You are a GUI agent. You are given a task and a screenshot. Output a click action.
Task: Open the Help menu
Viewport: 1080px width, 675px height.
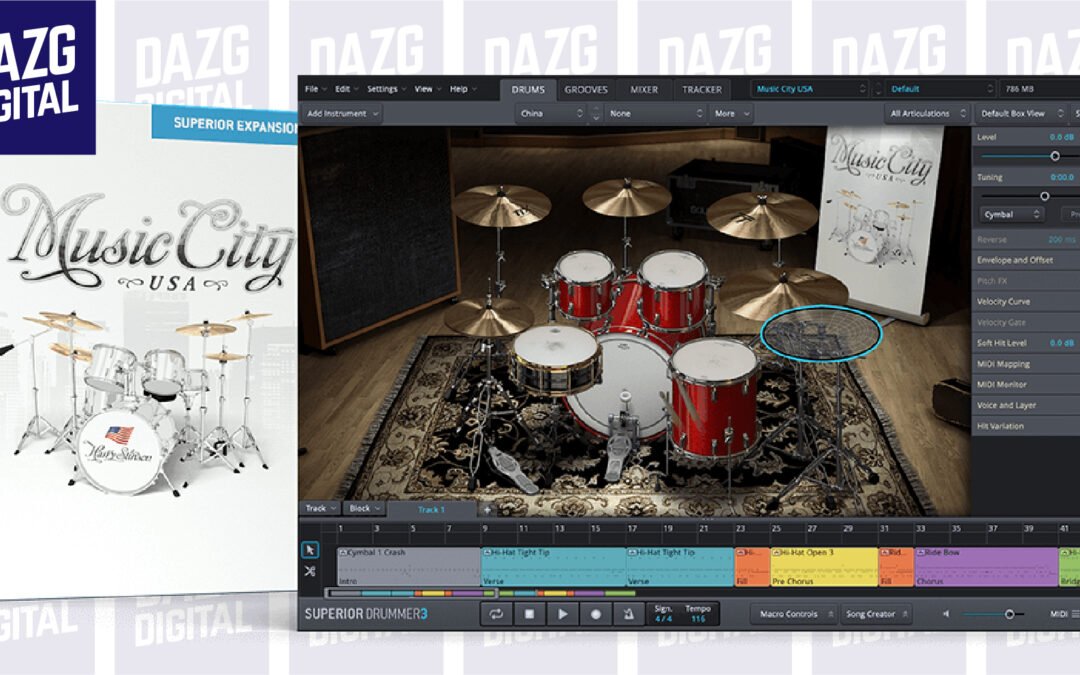coord(463,89)
